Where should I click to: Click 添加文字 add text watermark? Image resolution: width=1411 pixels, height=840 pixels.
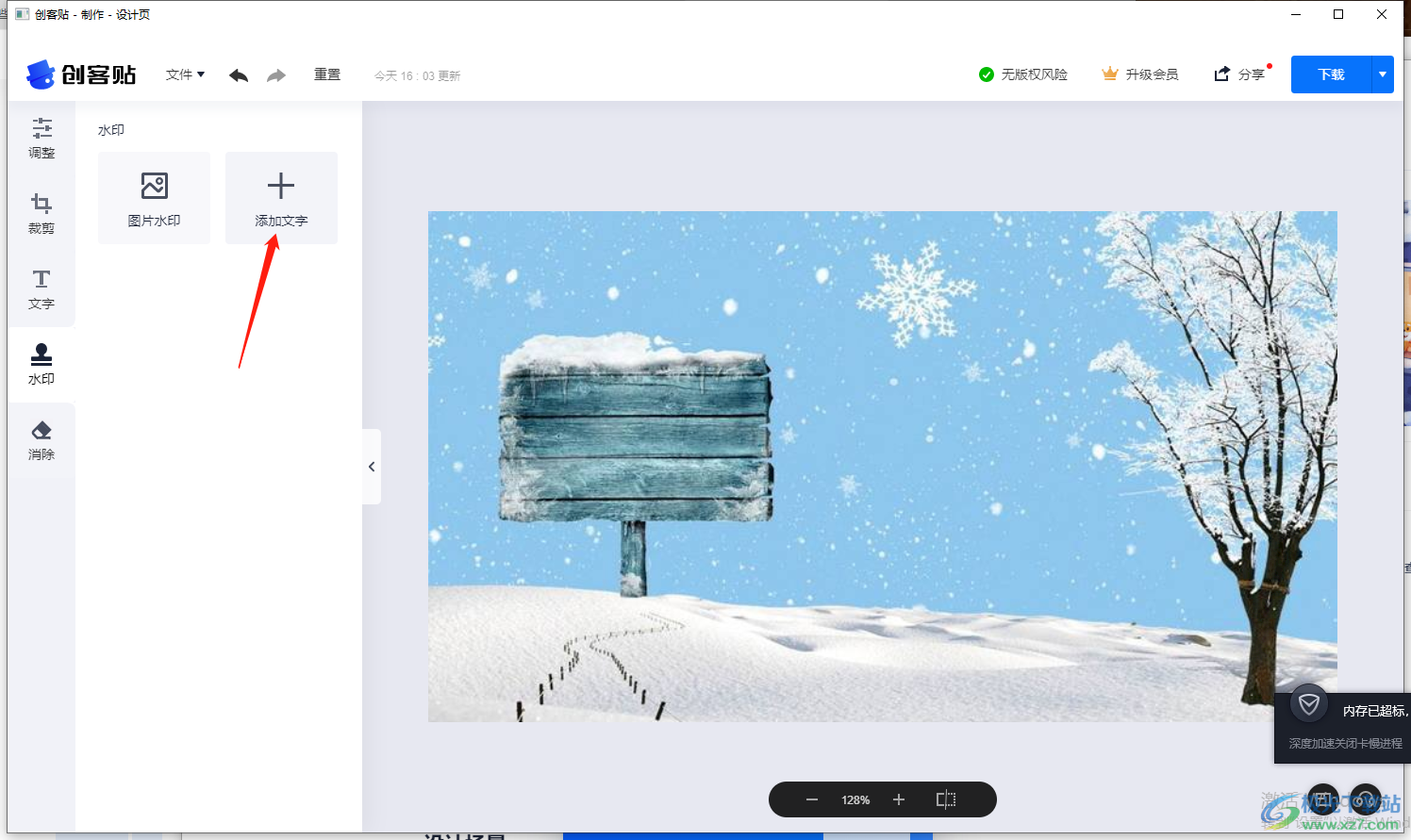click(281, 198)
